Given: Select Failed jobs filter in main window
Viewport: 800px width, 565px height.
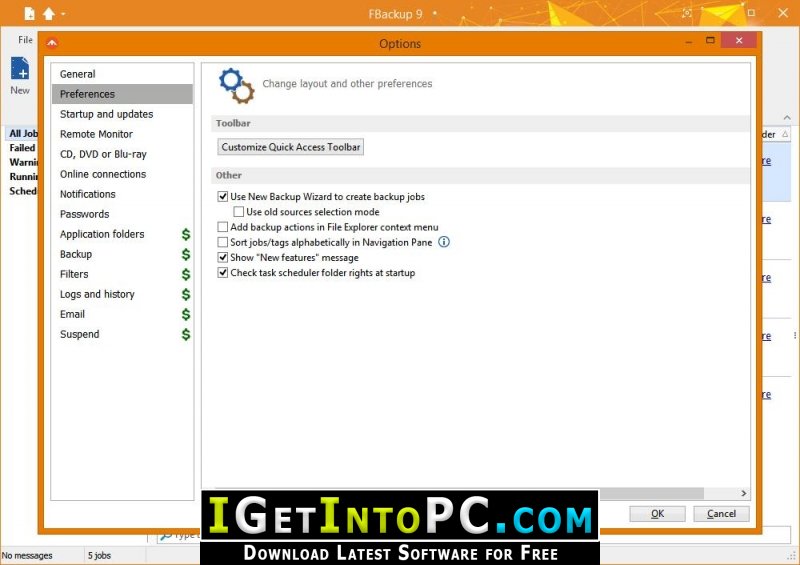Looking at the screenshot, I should coord(22,148).
